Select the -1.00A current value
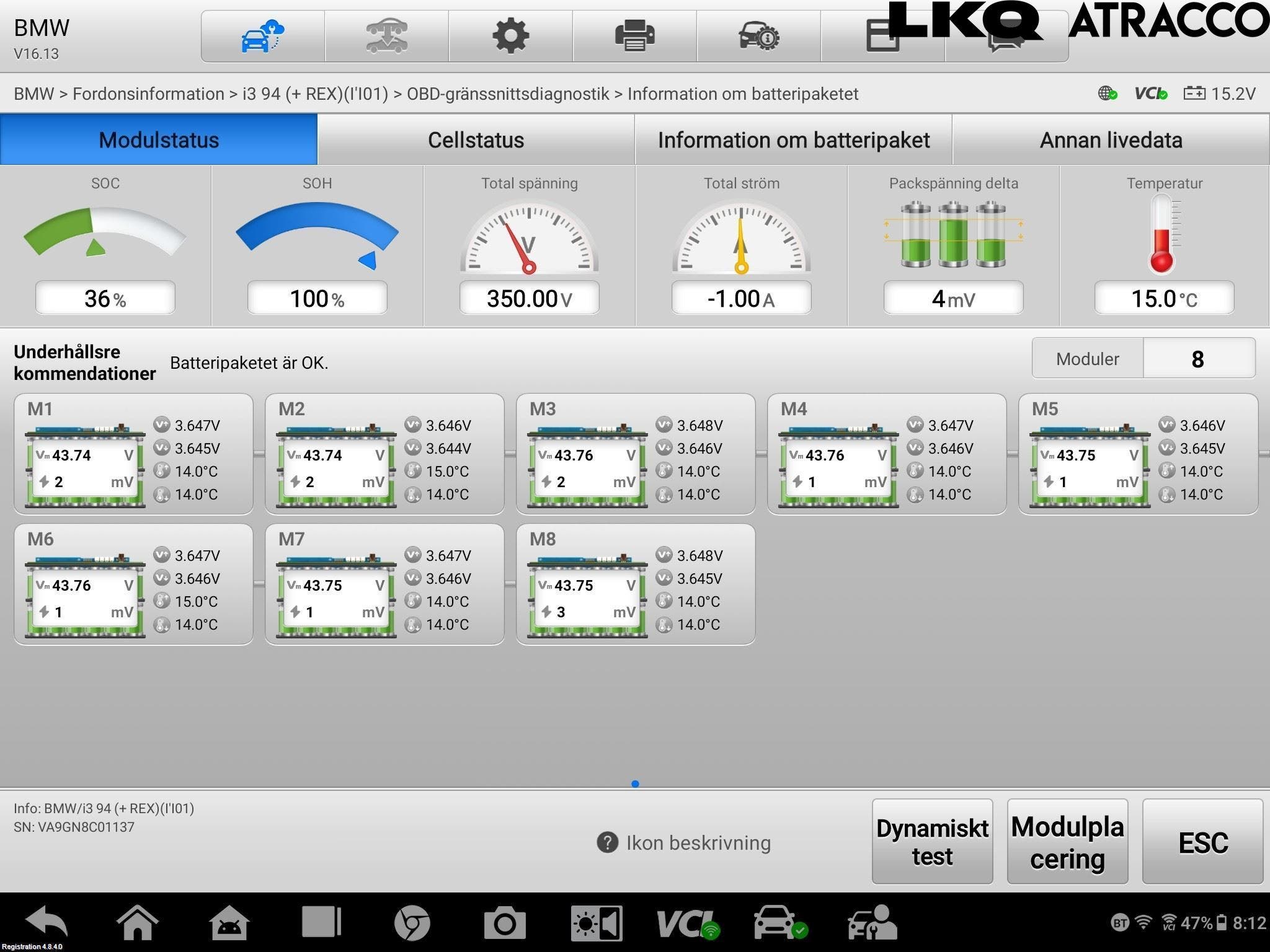 741,298
